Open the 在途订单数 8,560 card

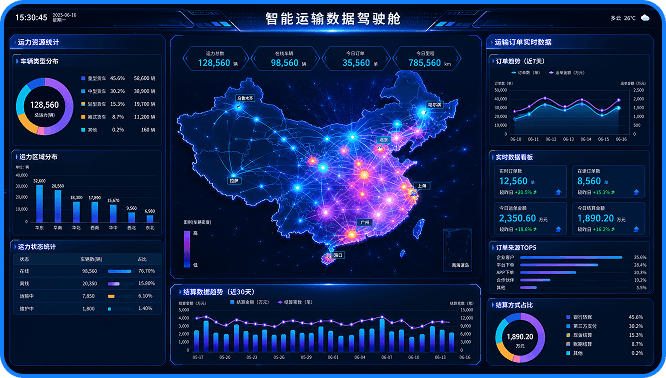click(608, 182)
